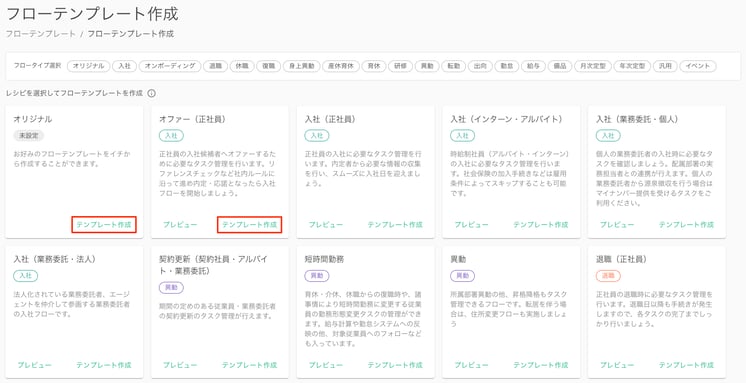Click テンプレート作成 on the 契約更新 card
The width and height of the screenshot is (746, 383).
pos(249,365)
